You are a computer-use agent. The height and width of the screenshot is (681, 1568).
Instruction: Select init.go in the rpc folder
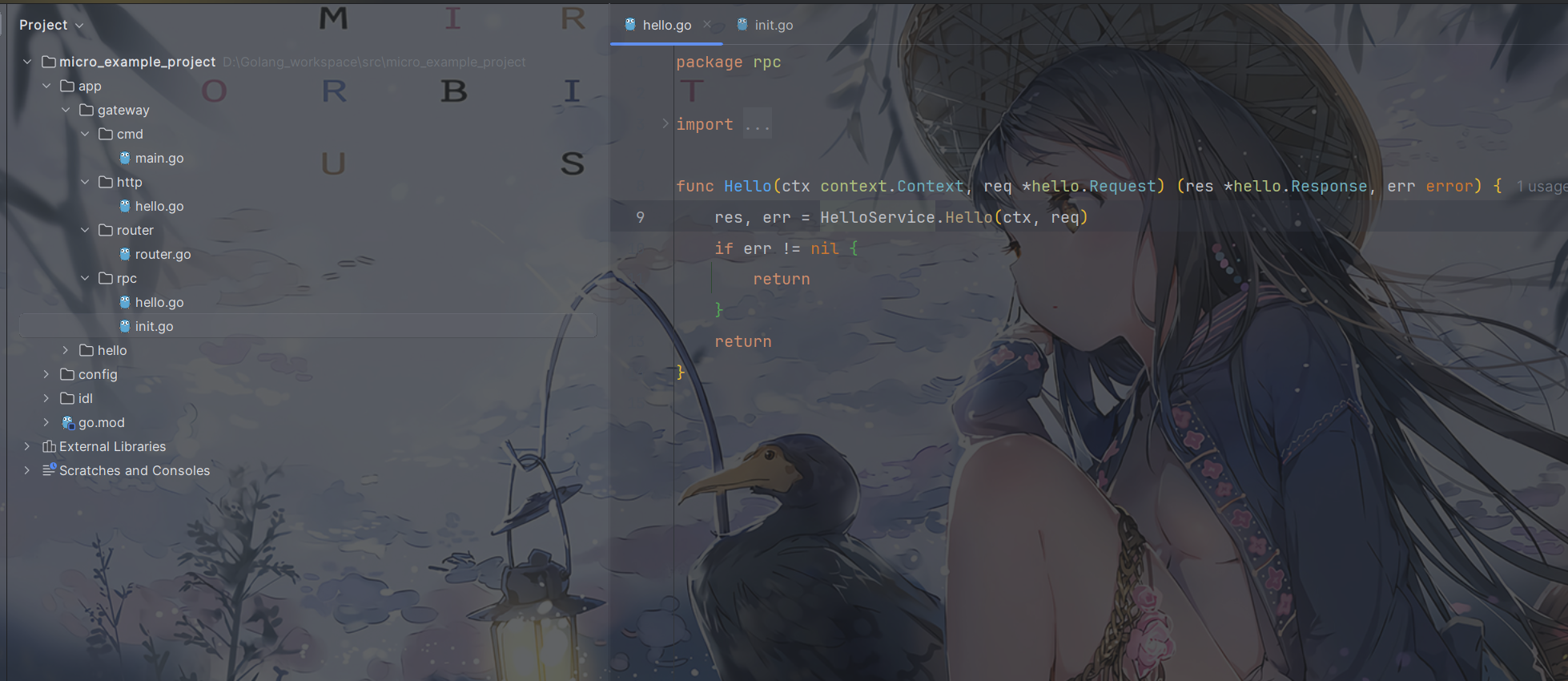coord(154,326)
